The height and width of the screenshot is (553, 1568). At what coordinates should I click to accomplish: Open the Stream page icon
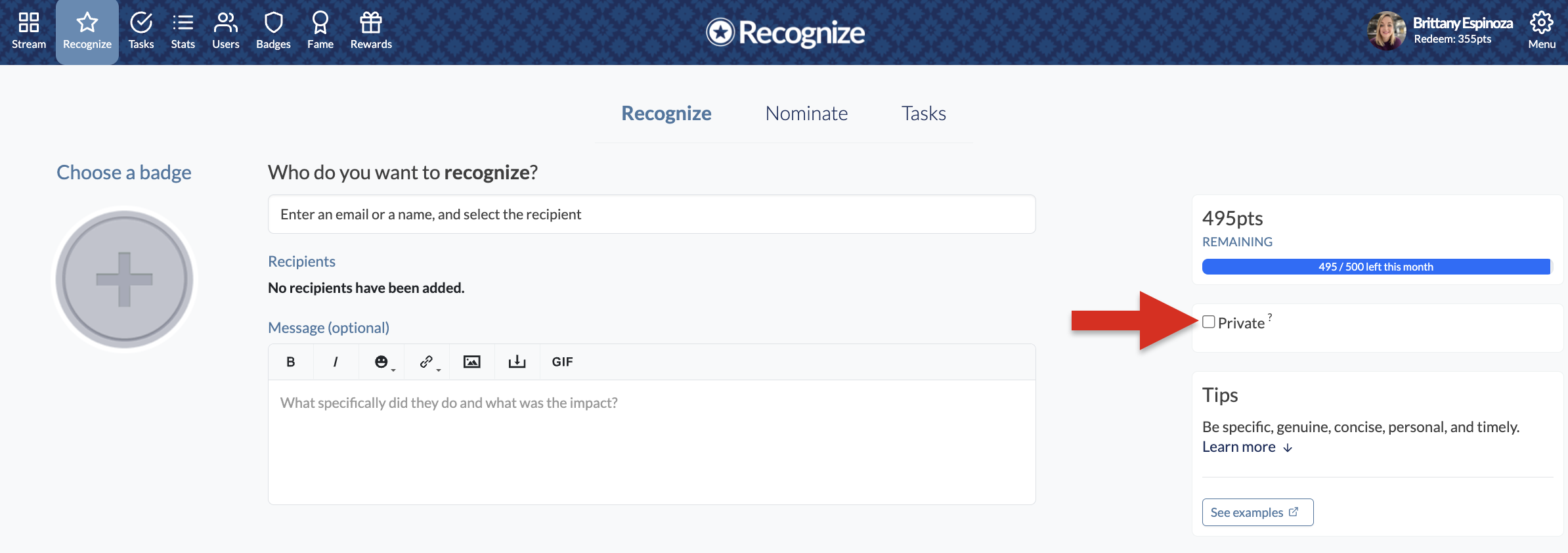click(29, 23)
